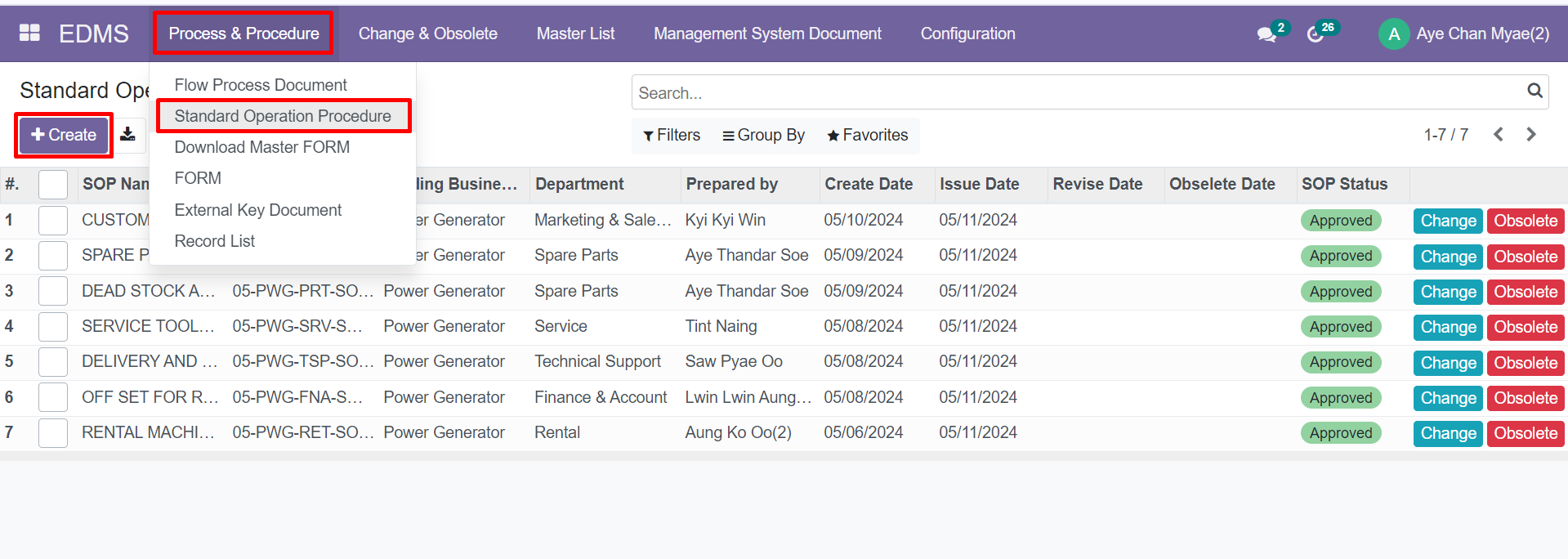Image resolution: width=1568 pixels, height=559 pixels.
Task: Select Standard Operation Procedure menu entry
Action: [282, 116]
